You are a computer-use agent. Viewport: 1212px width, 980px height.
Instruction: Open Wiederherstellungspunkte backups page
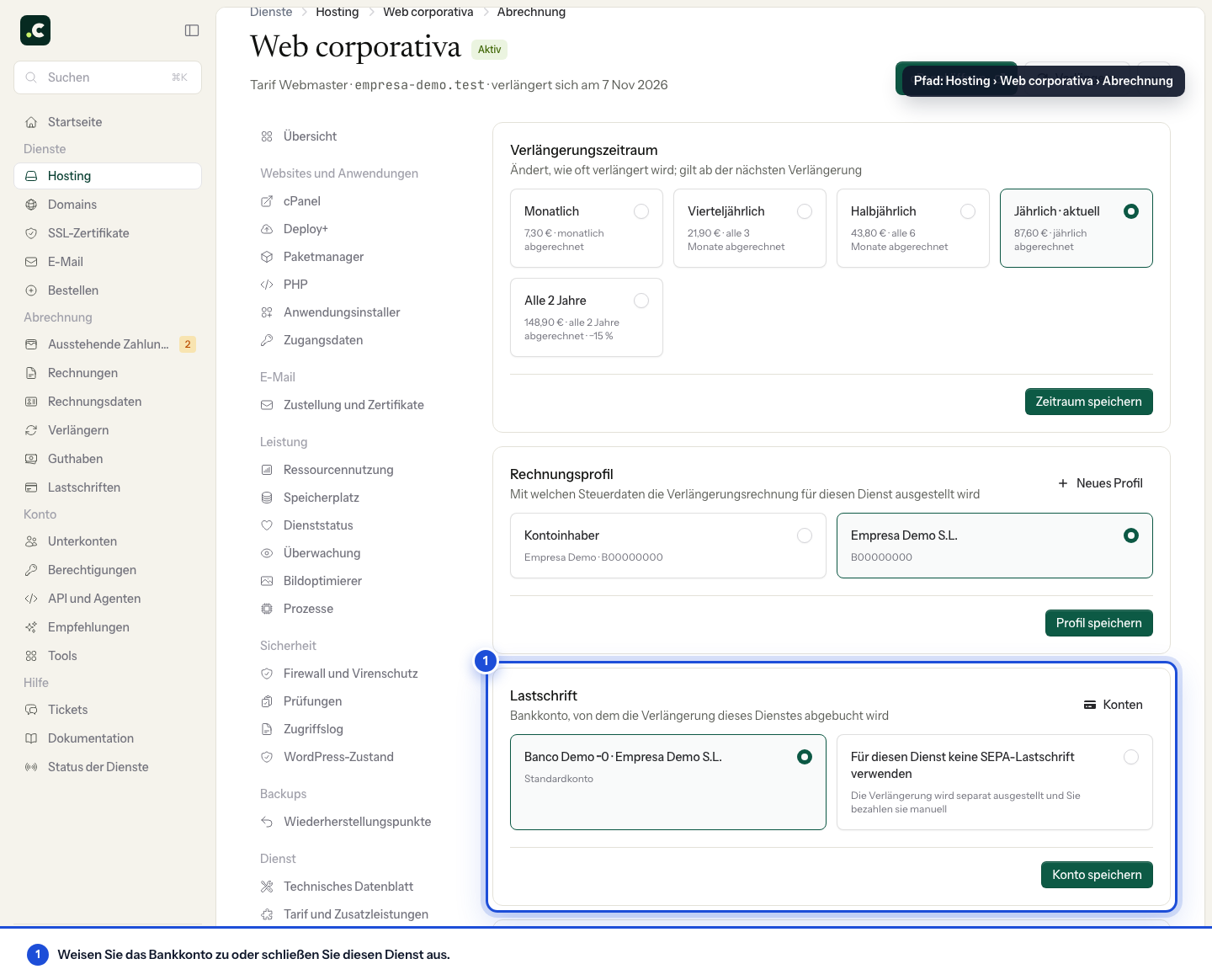pos(356,822)
